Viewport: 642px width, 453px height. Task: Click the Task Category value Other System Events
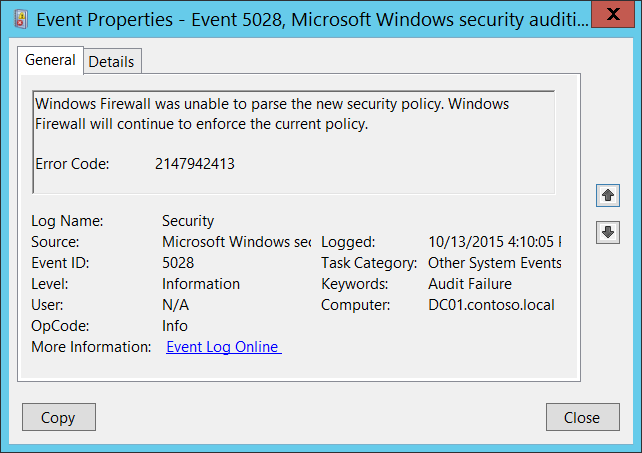click(x=494, y=262)
